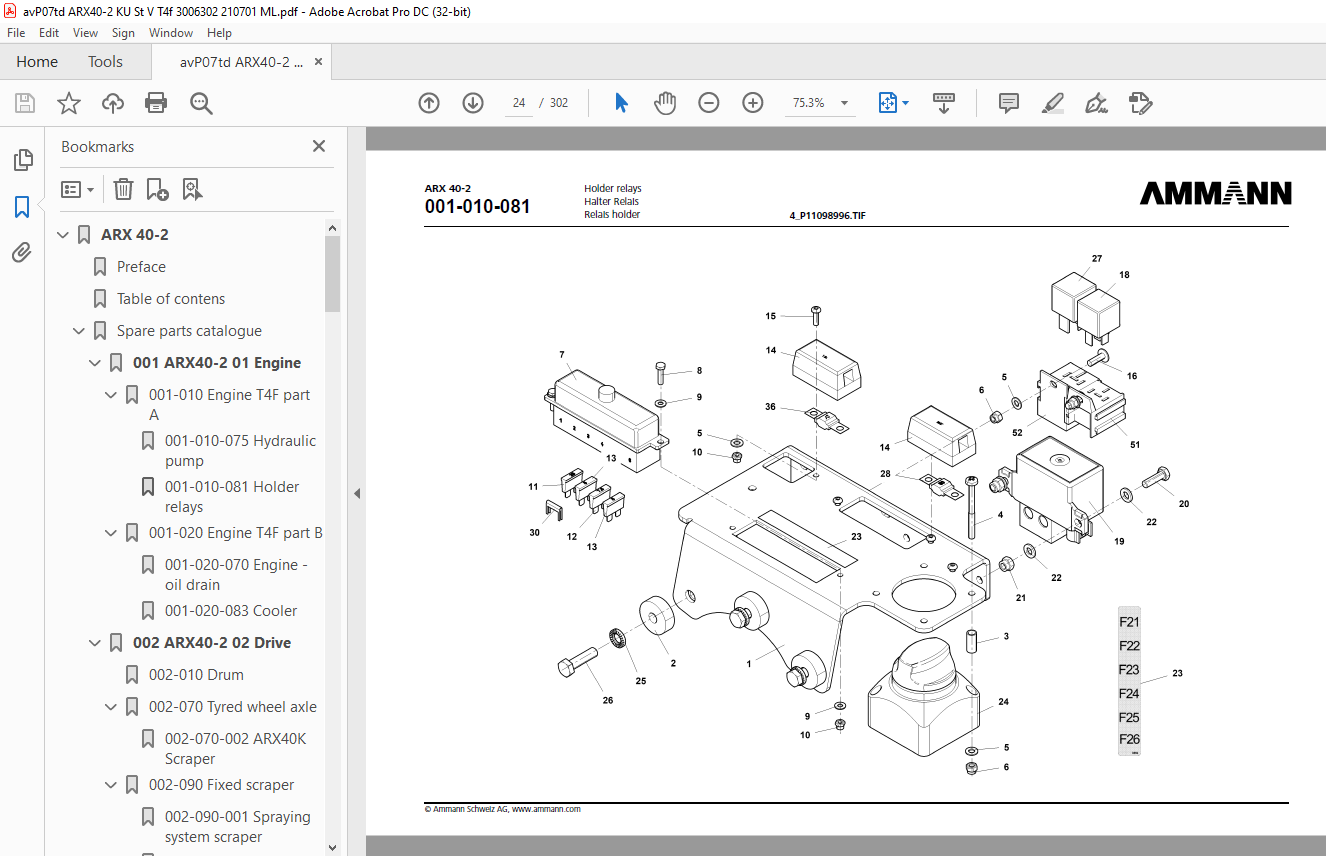Collapse the 002-070 Tyred wheel axle node

pos(112,707)
